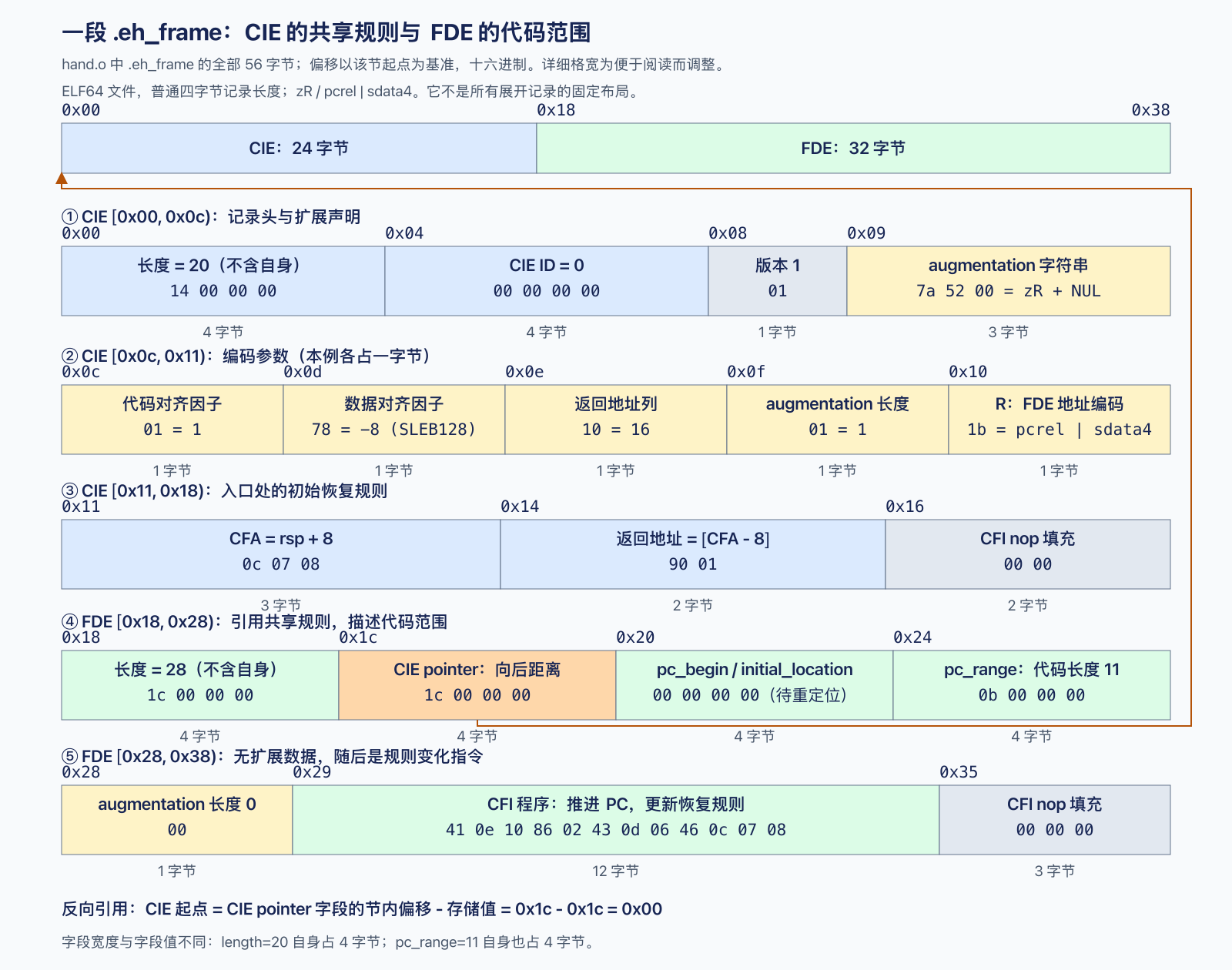1232x970 pixels.
Task: Click the '0x35' offset label
Action: (959, 772)
